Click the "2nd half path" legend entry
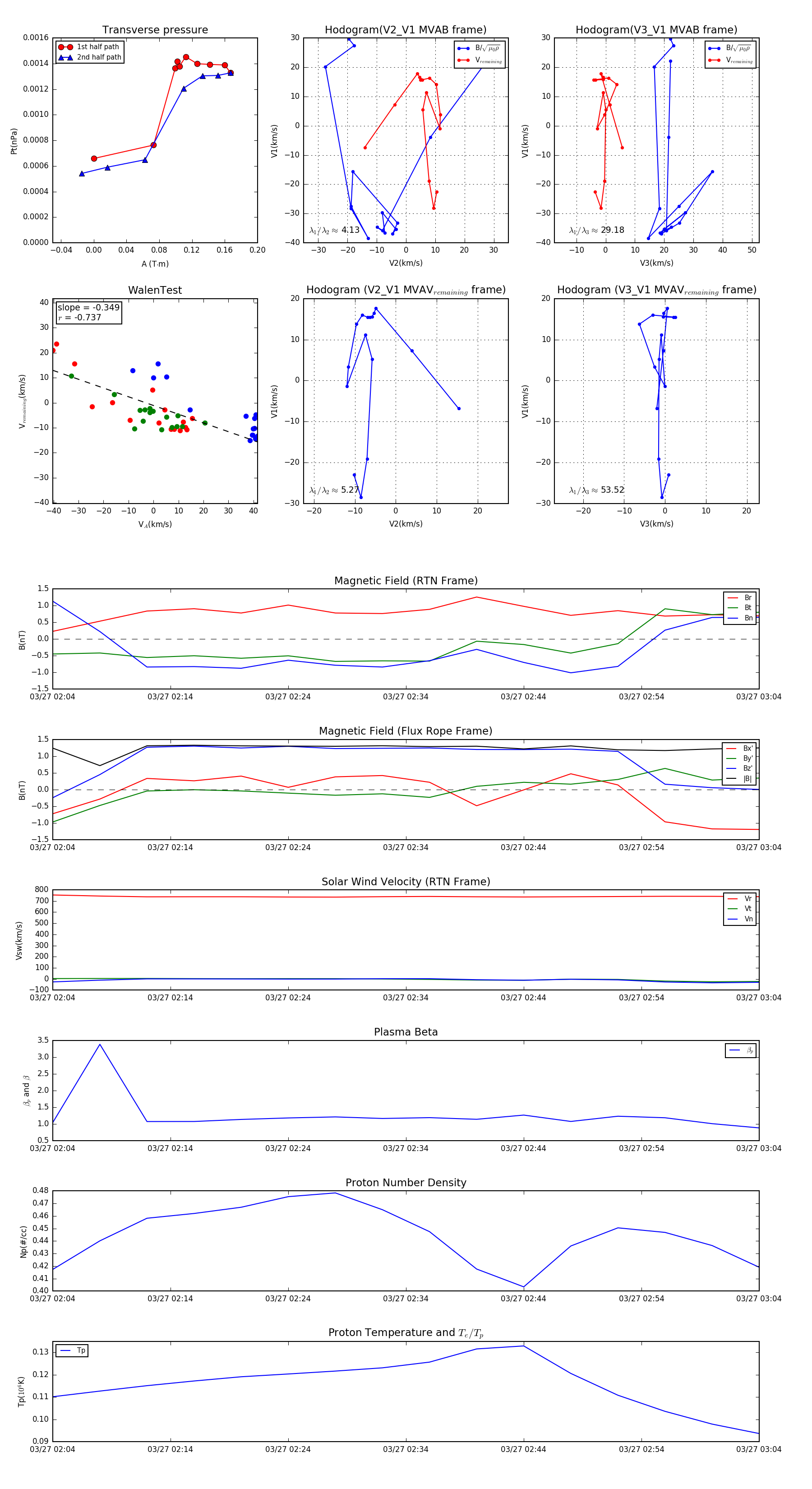812x1489 pixels. (90, 57)
